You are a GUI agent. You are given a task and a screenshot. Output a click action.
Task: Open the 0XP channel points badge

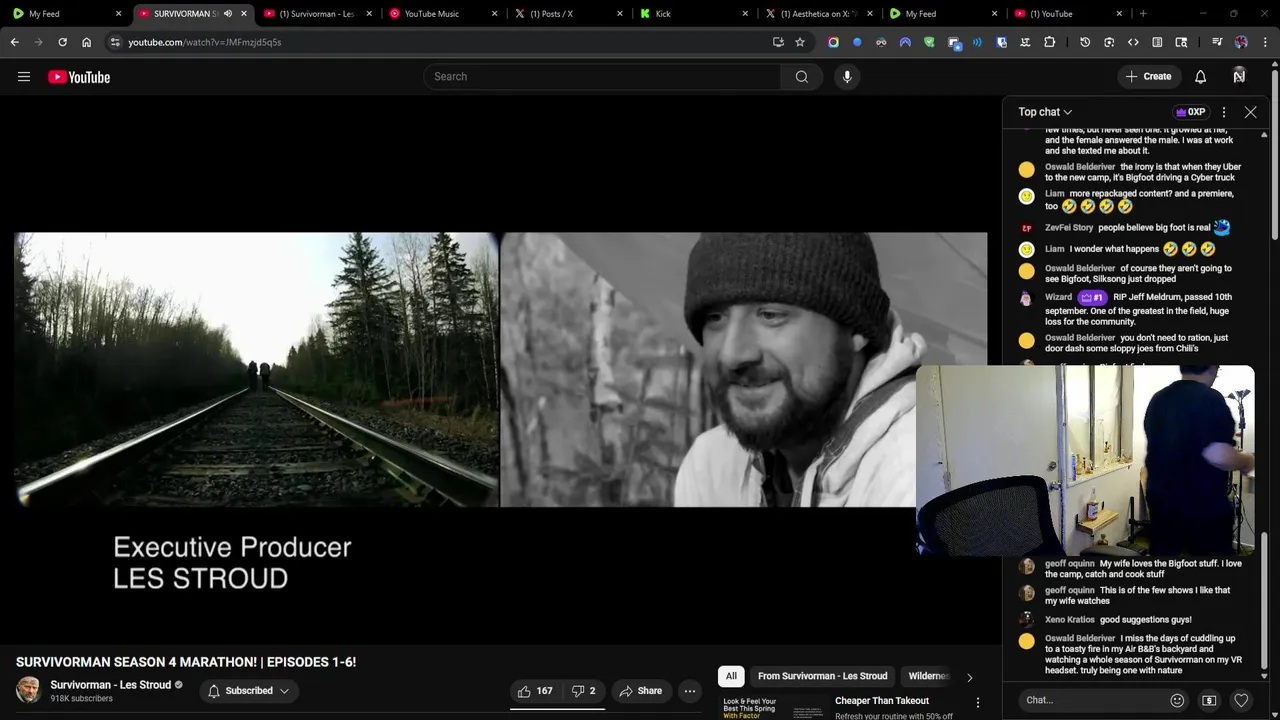point(1190,112)
